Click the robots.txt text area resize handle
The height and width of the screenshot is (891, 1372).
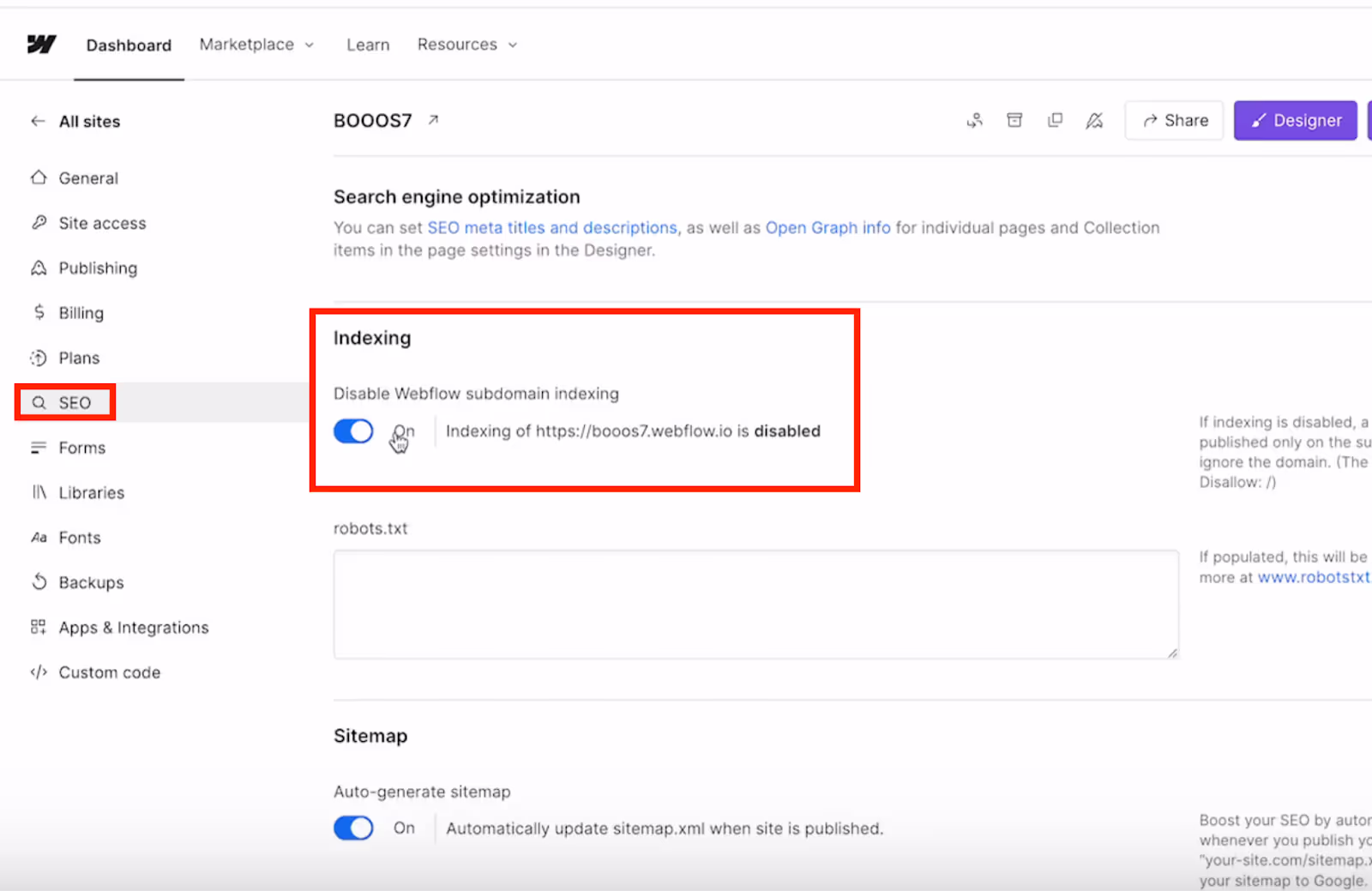(x=1171, y=653)
